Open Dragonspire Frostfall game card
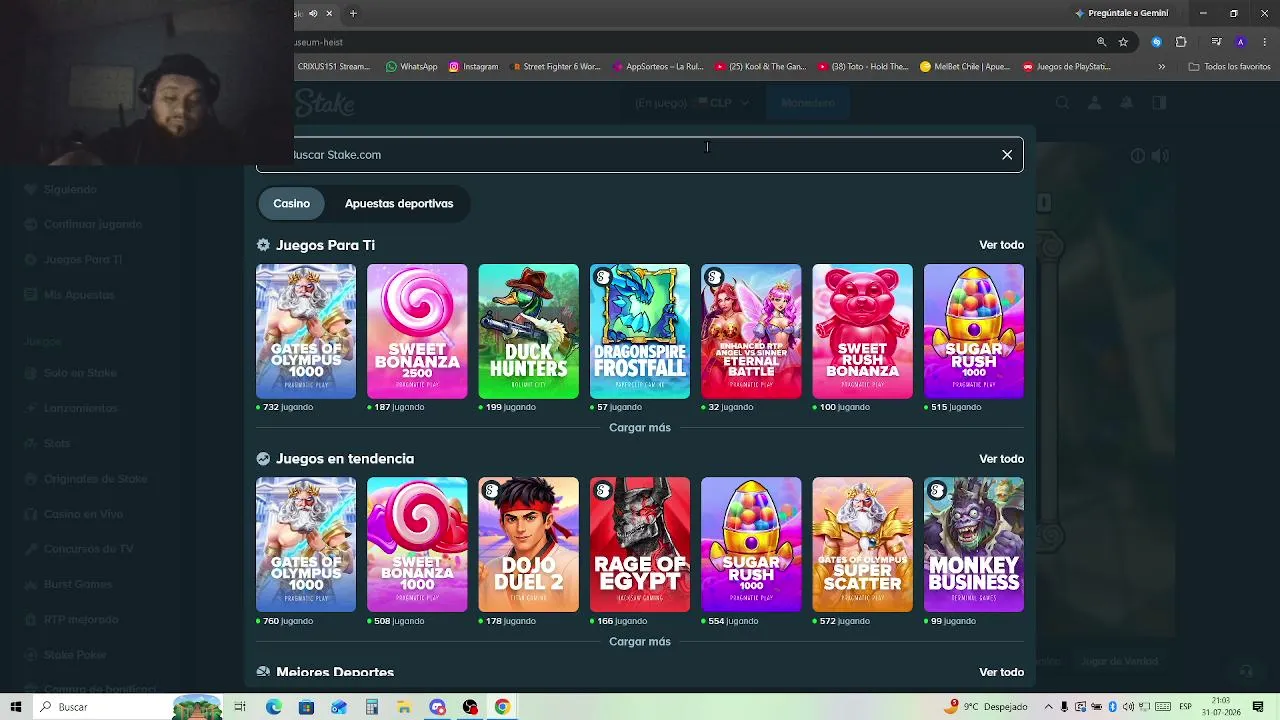This screenshot has height=720, width=1280. 640,331
